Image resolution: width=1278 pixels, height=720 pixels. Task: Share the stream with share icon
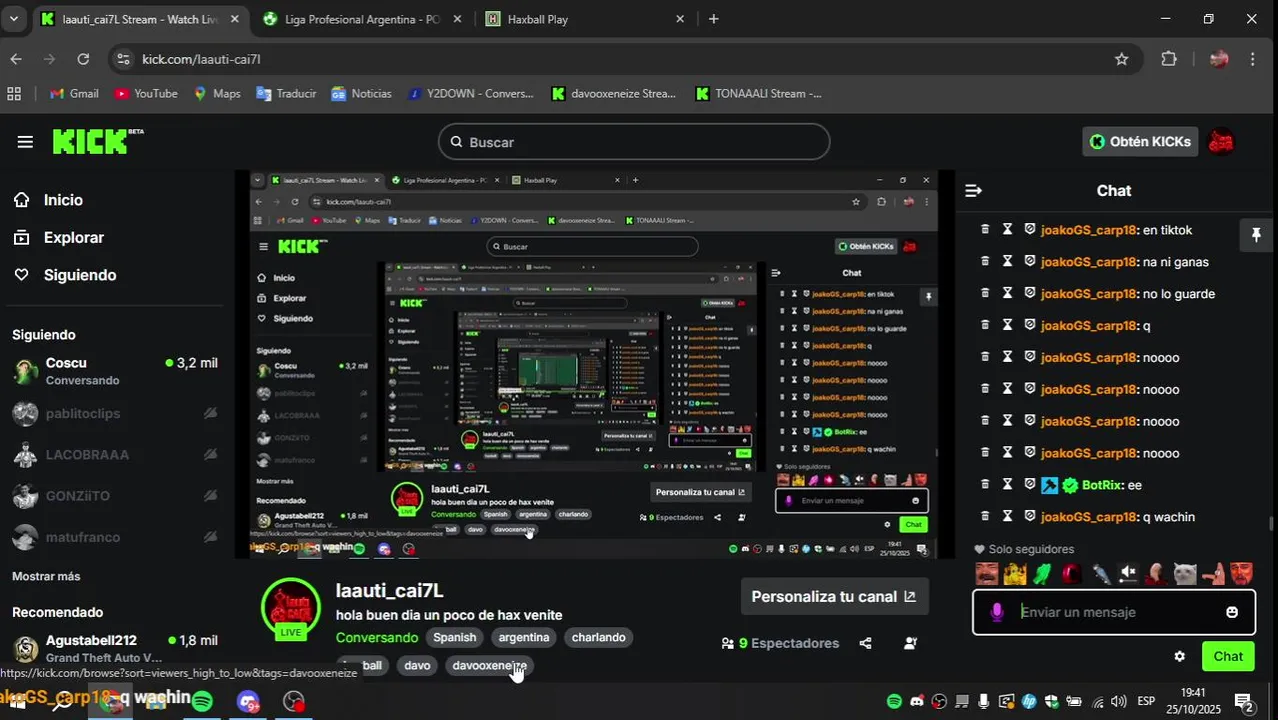[x=866, y=643]
